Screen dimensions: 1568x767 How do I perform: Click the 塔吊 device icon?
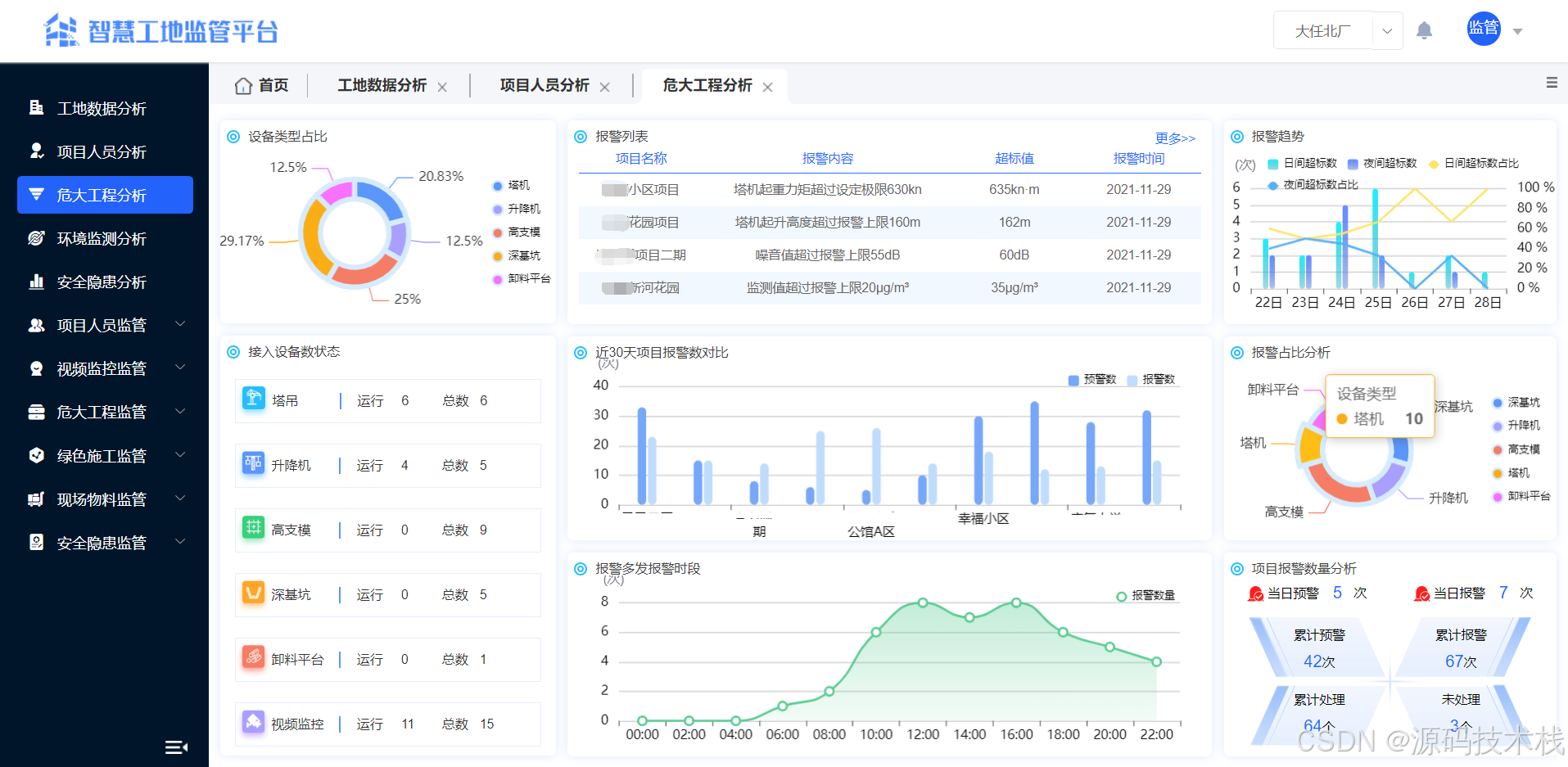point(254,399)
